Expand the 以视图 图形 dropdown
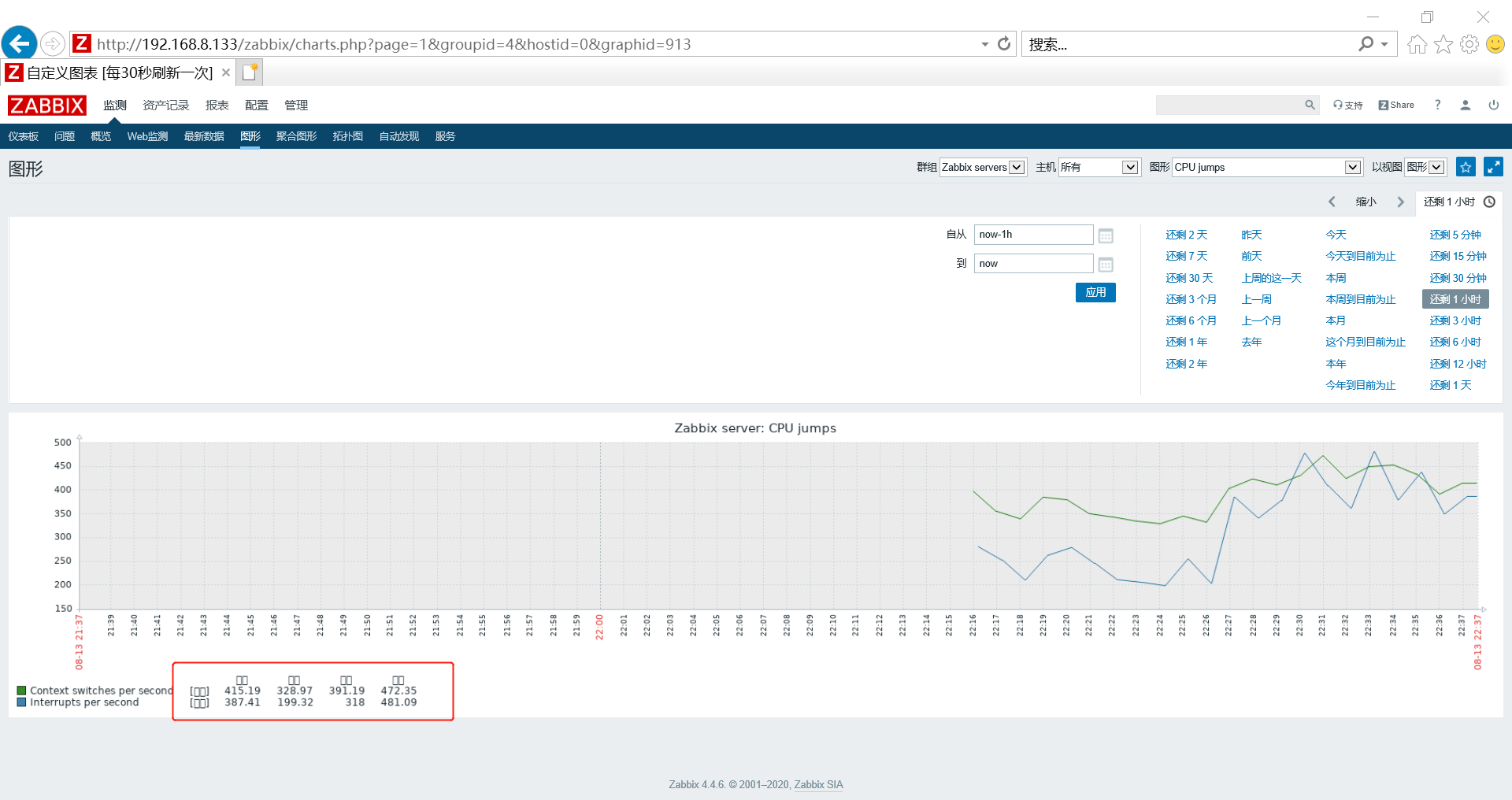Viewport: 1512px width, 800px height. (1425, 167)
